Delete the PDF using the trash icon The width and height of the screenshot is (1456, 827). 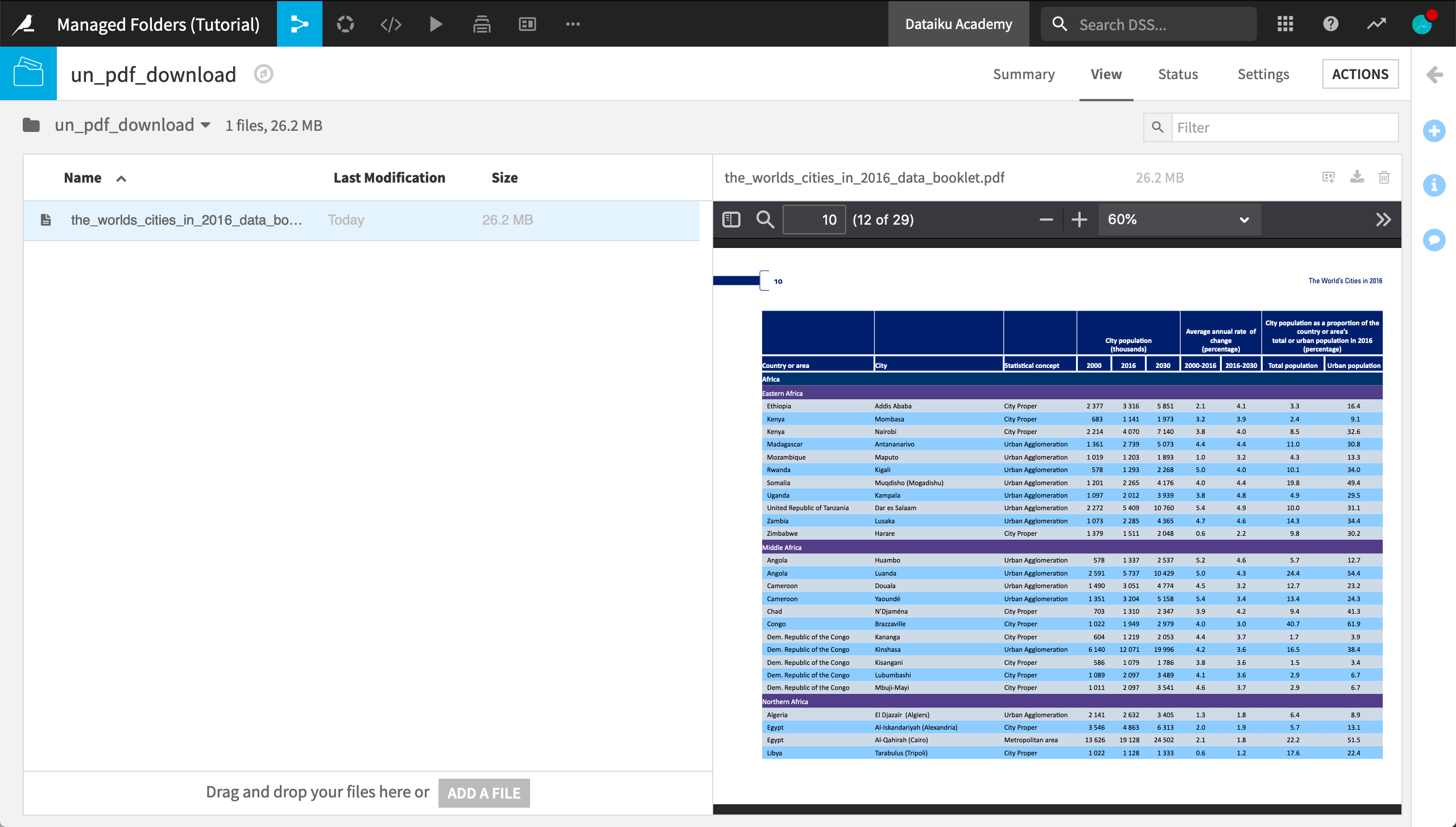[x=1384, y=177]
